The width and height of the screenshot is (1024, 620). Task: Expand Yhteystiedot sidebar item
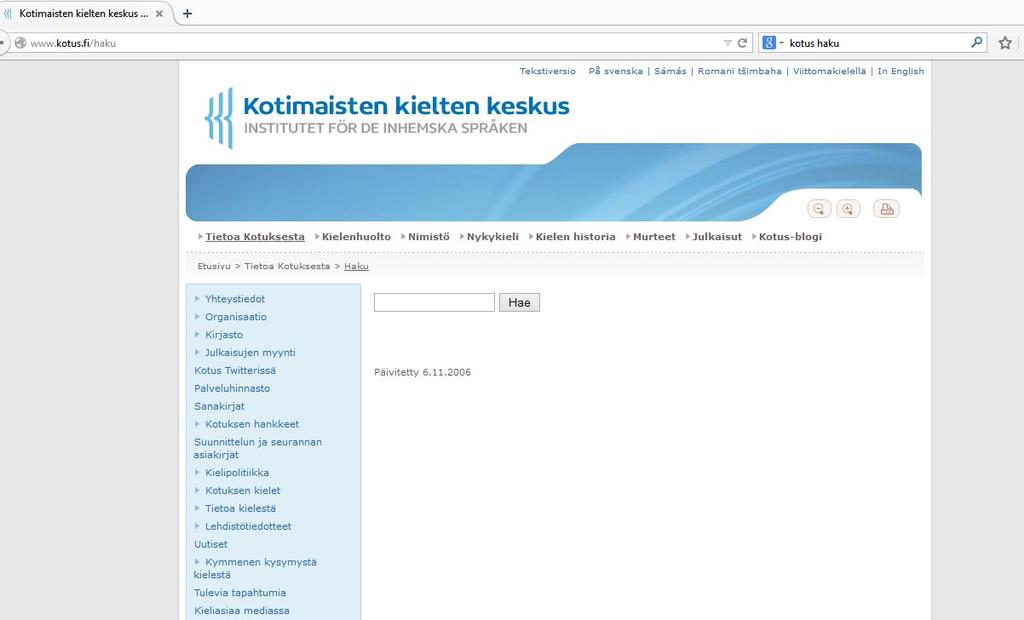click(234, 299)
